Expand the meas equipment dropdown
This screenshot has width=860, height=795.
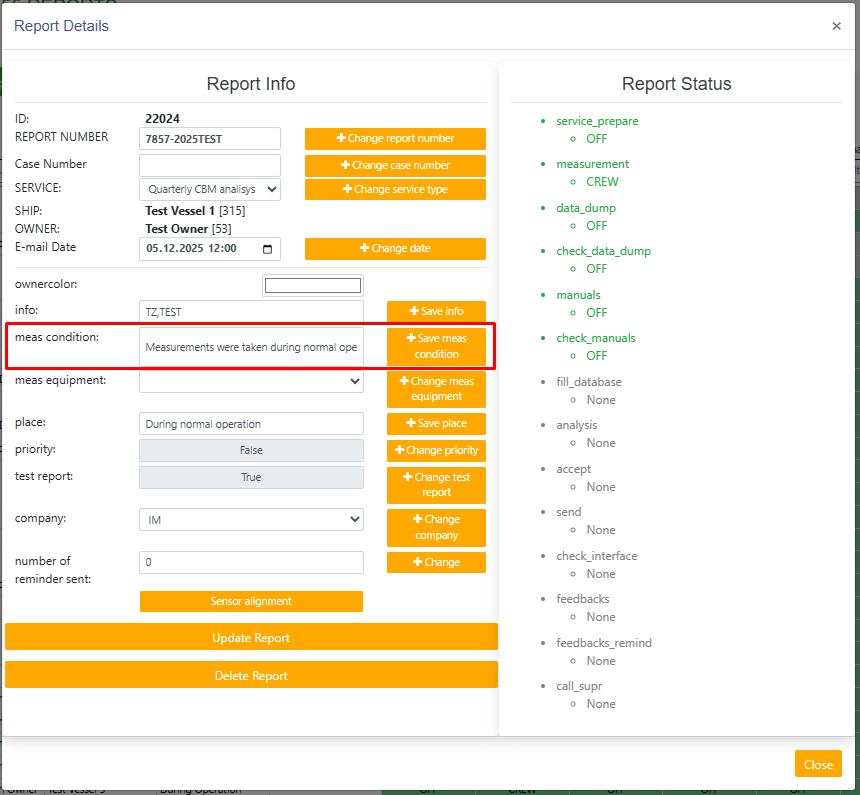[251, 381]
